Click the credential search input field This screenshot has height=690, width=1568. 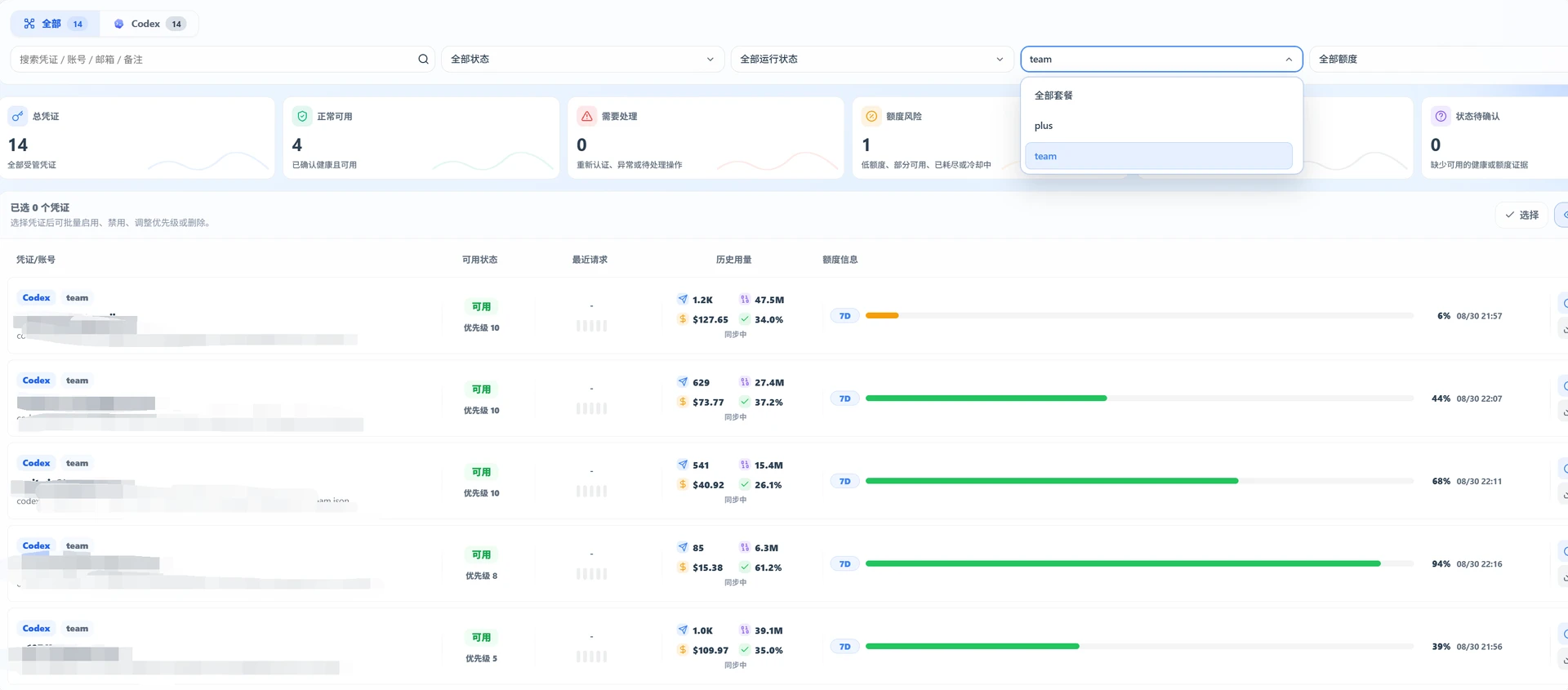pyautogui.click(x=216, y=59)
